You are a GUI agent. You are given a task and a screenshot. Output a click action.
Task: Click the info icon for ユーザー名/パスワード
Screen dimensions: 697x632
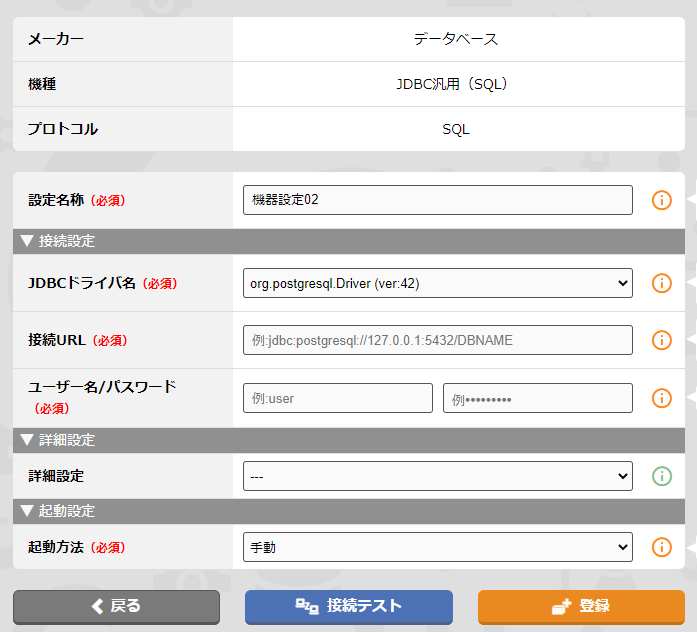click(x=661, y=398)
